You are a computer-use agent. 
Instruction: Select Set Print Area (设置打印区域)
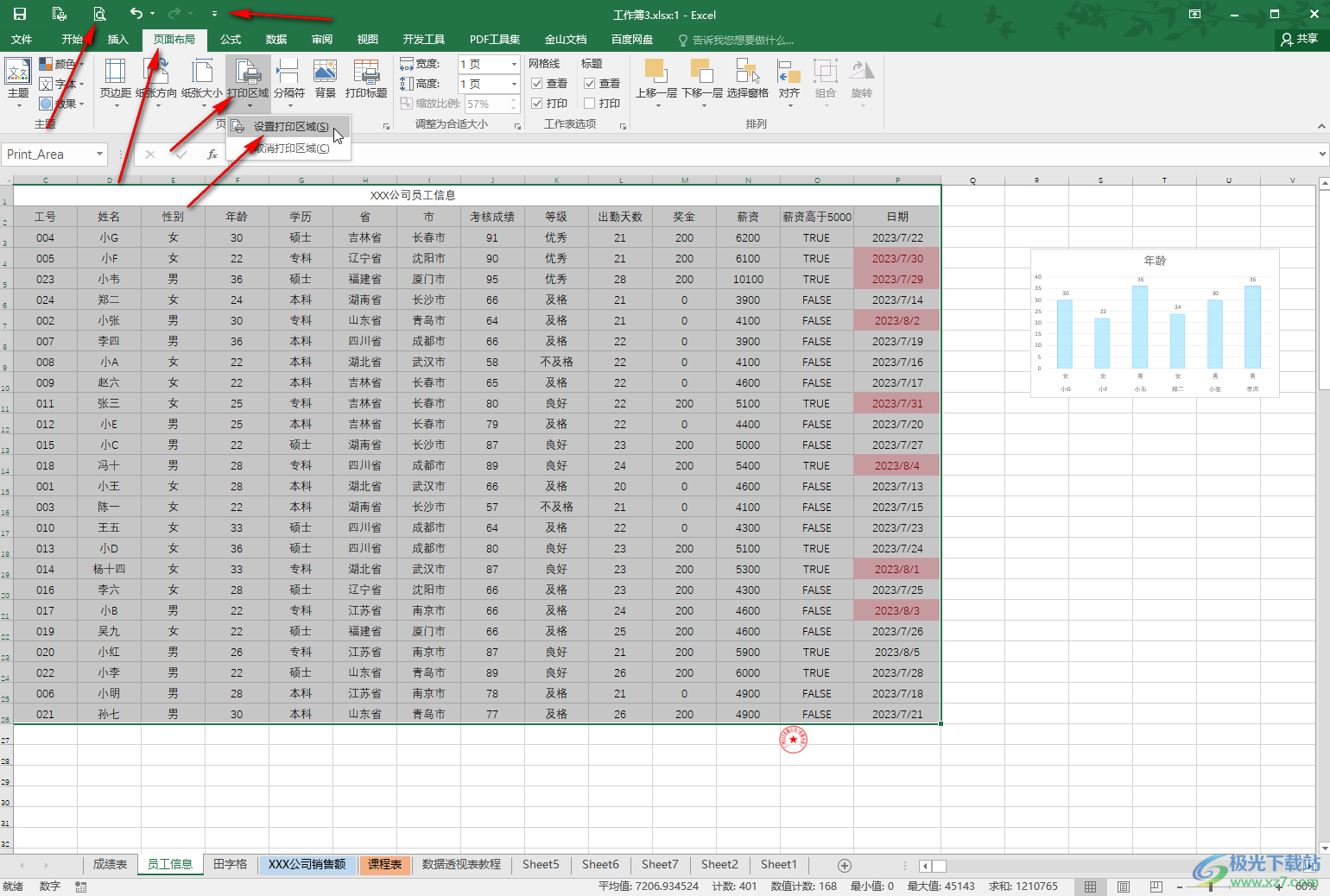tap(288, 126)
